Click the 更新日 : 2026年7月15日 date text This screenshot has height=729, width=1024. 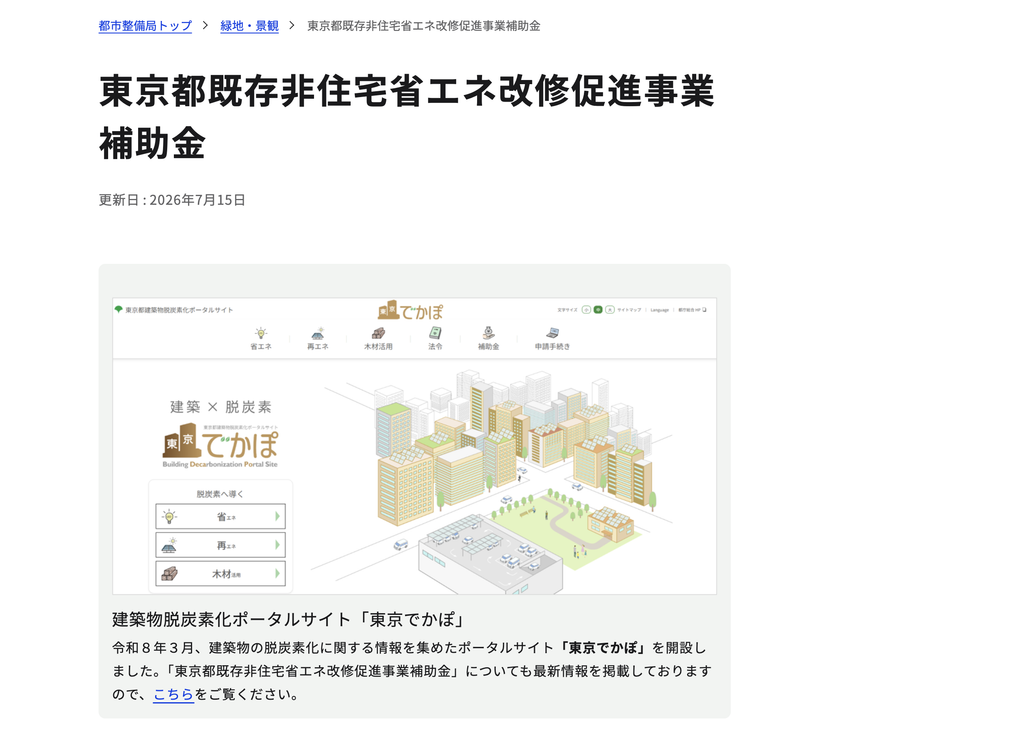(172, 200)
